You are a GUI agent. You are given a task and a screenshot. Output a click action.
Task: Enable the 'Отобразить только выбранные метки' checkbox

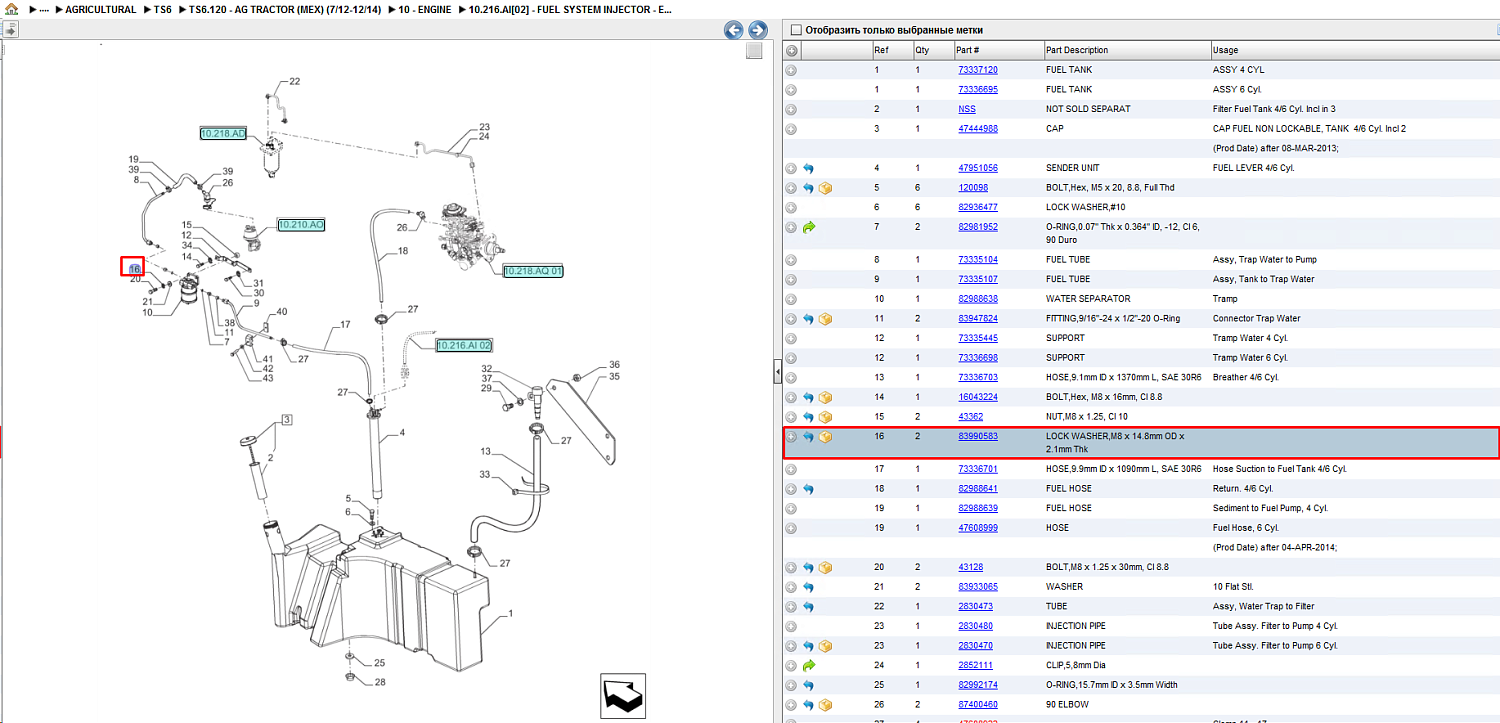pyautogui.click(x=796, y=30)
